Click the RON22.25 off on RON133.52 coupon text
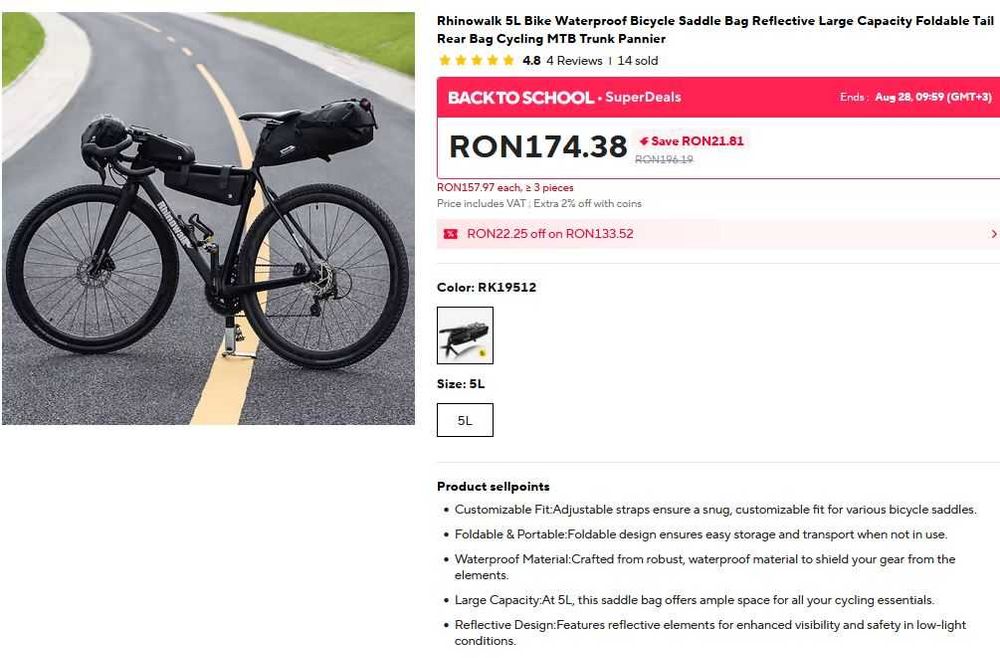1000x658 pixels. point(550,234)
